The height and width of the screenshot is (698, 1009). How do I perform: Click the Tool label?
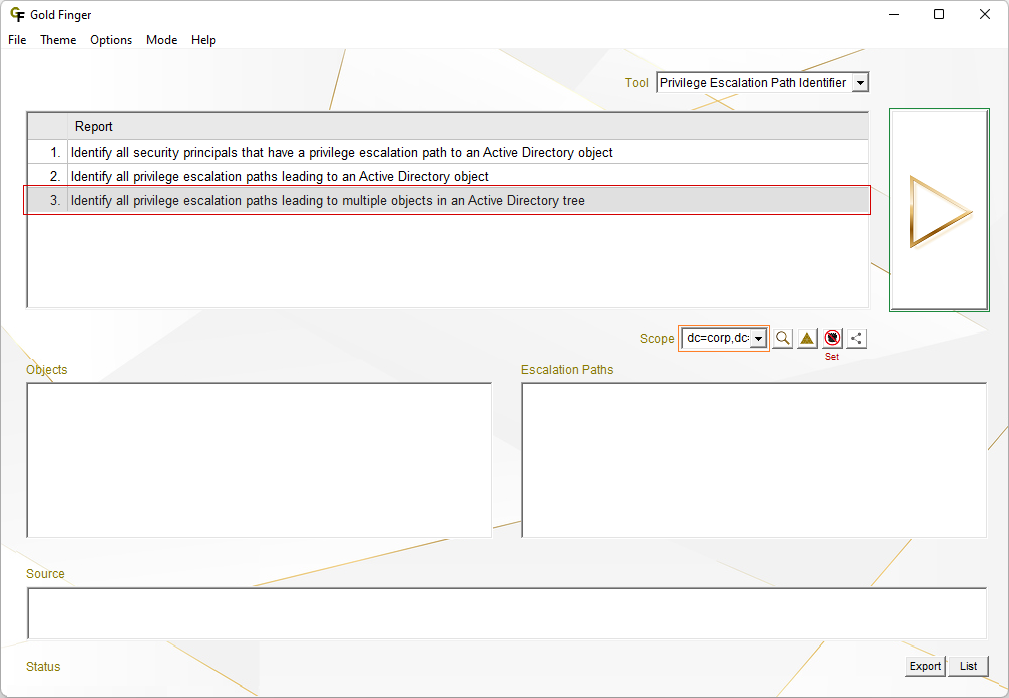(x=636, y=82)
